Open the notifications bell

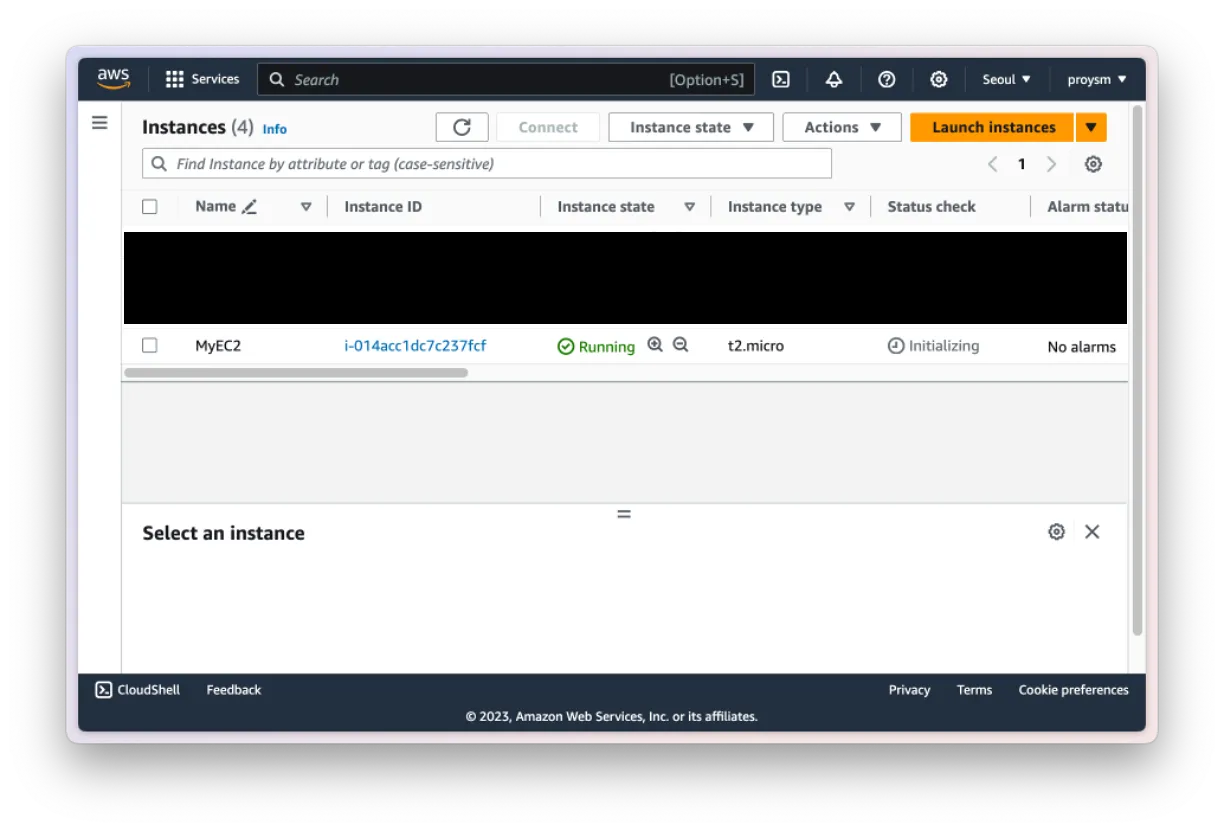pyautogui.click(x=834, y=80)
